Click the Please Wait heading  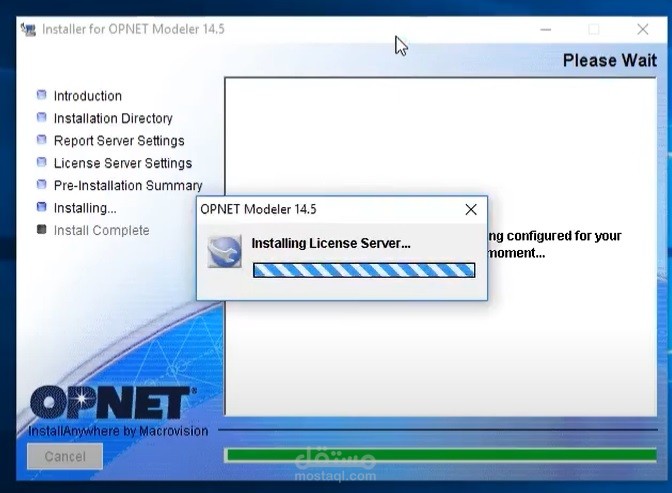[x=609, y=60]
